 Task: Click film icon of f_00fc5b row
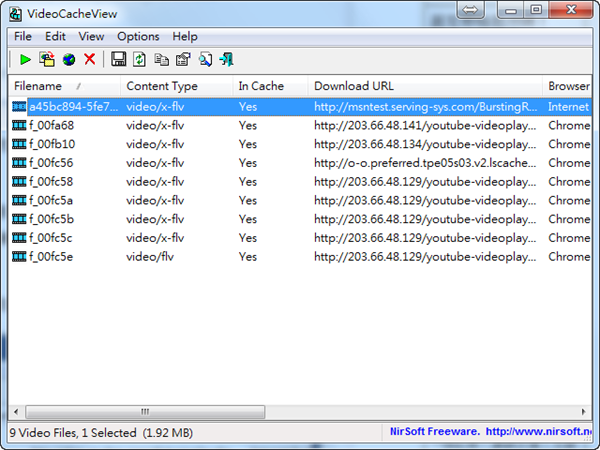19,219
